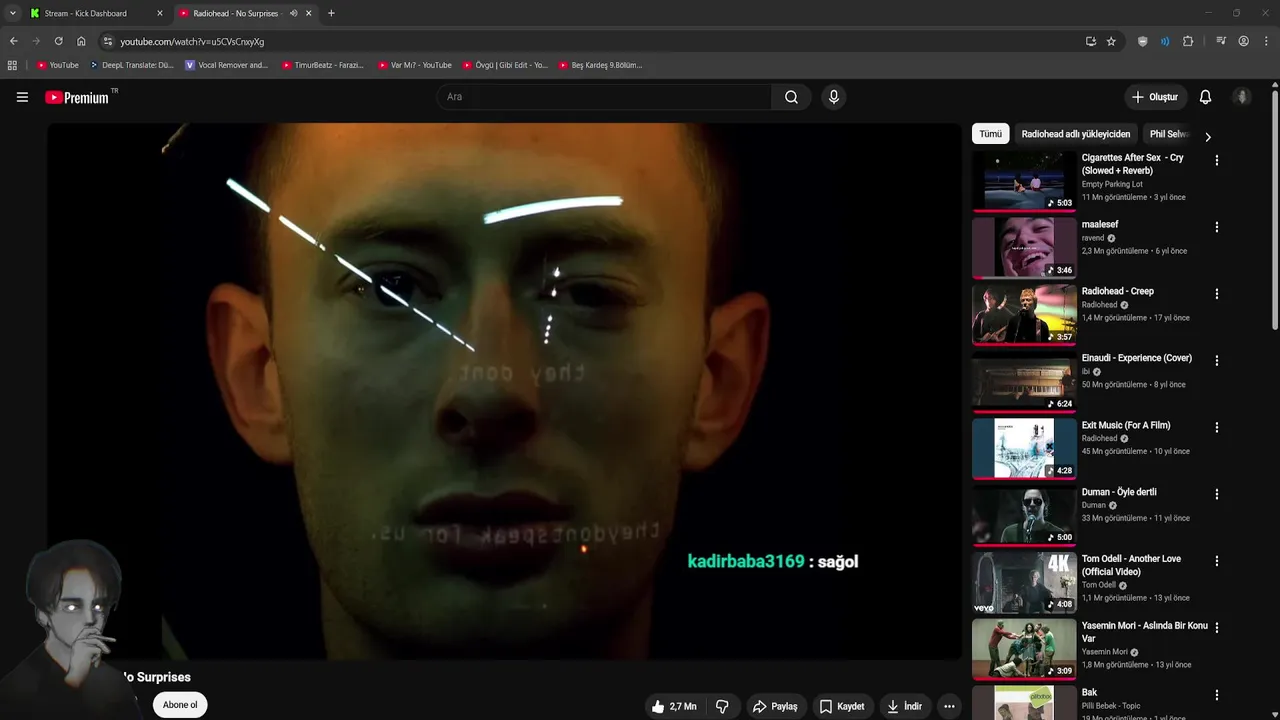
Task: Open the notifications bell
Action: (1205, 97)
